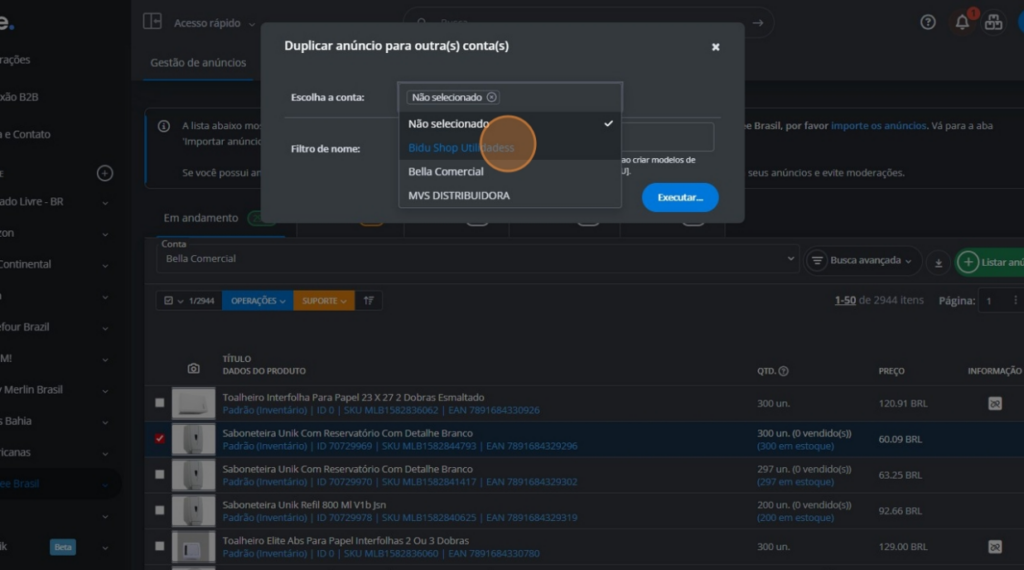The width and height of the screenshot is (1024, 570).
Task: Close the Duplicar anúncio dialog
Action: [715, 47]
